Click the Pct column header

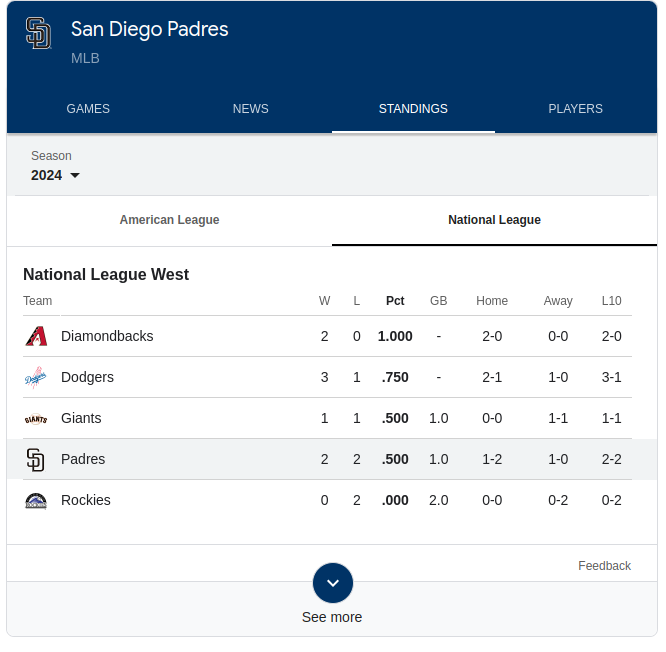(x=395, y=301)
